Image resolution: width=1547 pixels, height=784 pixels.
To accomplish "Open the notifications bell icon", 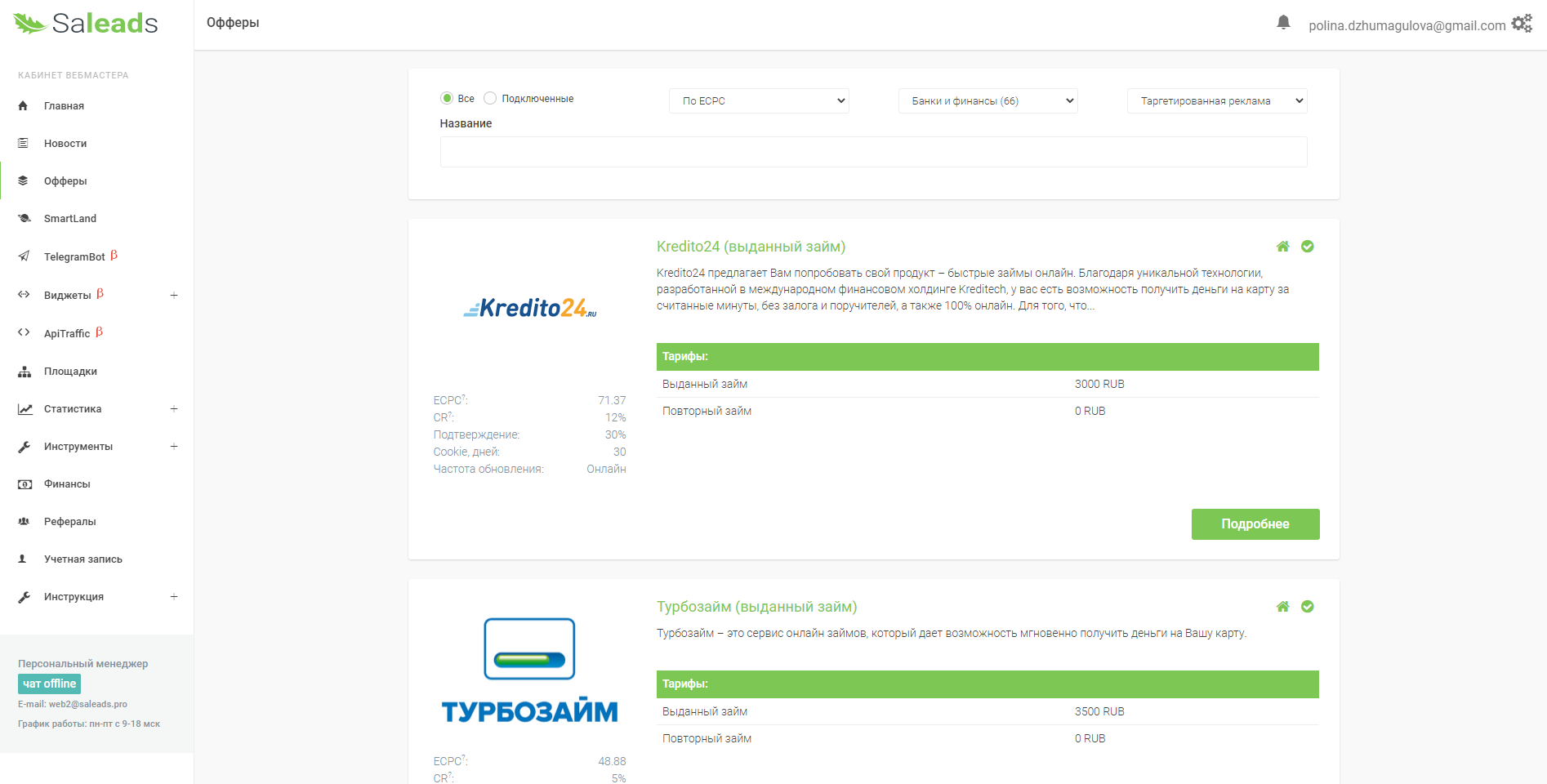I will (1283, 22).
